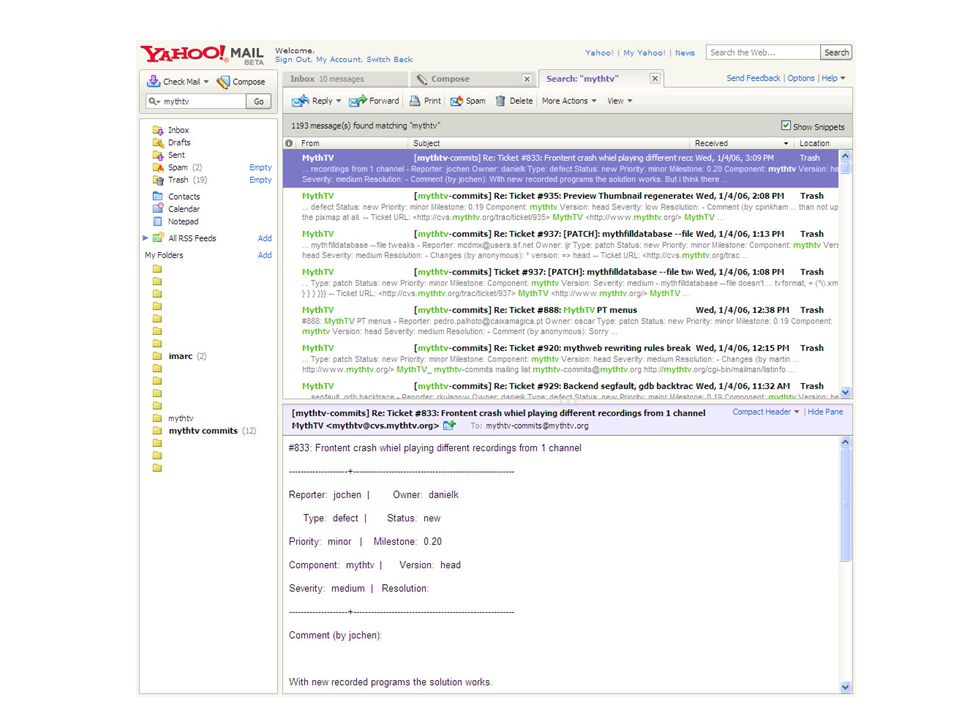Click the All RSS Feeds icon
Image resolution: width=960 pixels, height=720 pixels.
[158, 238]
